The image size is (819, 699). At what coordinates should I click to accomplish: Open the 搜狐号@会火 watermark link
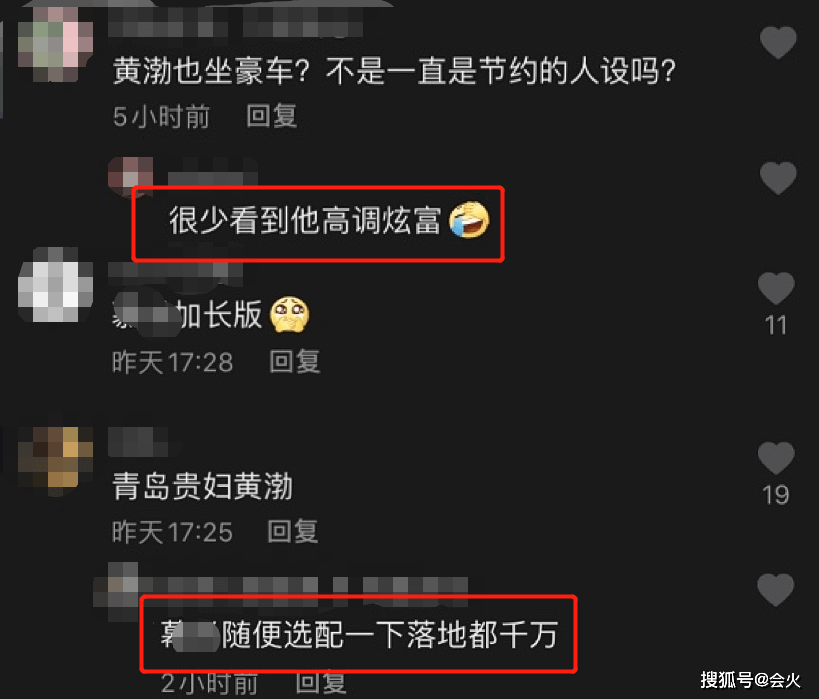coord(750,680)
